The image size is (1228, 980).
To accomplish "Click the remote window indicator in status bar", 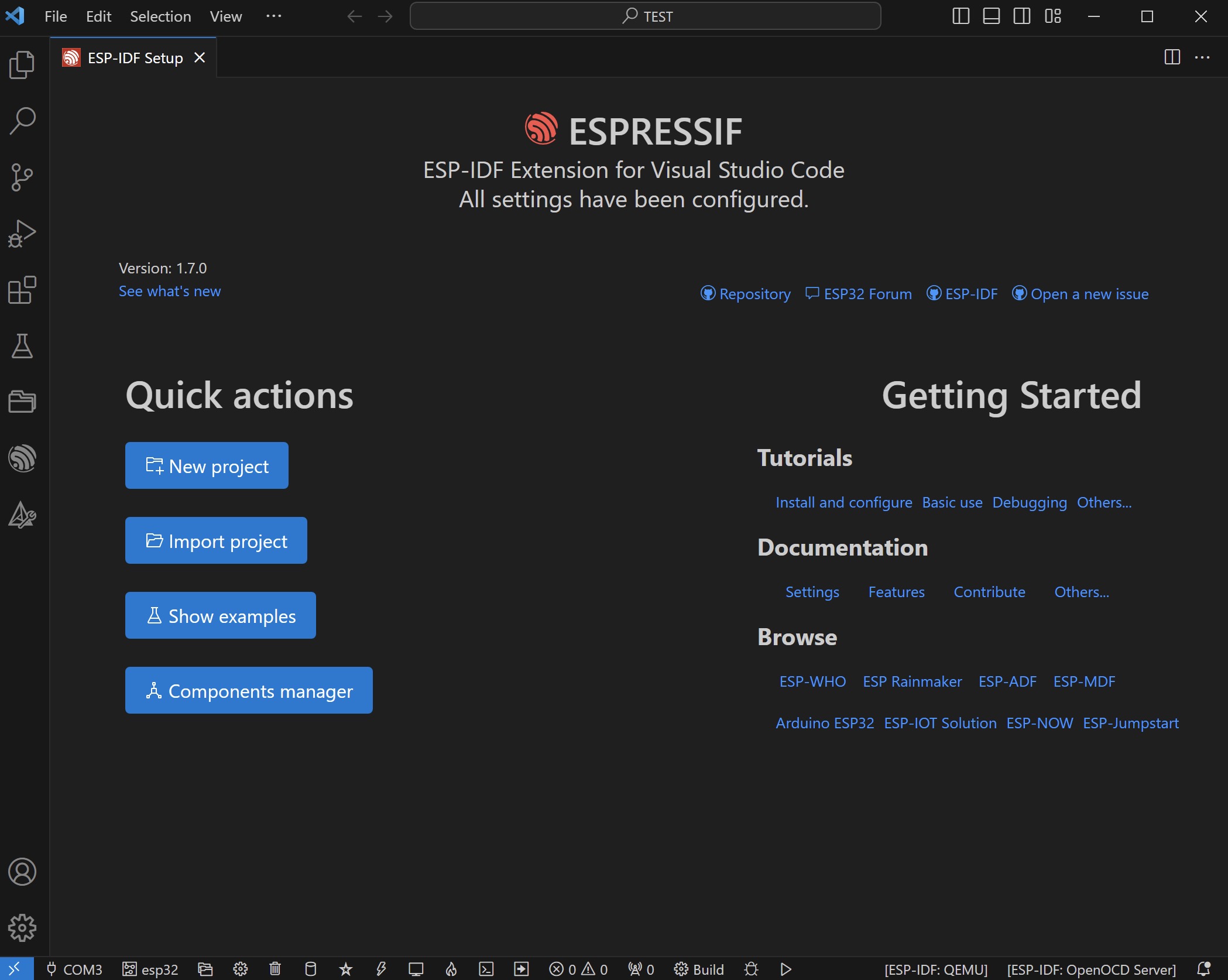I will [x=16, y=969].
